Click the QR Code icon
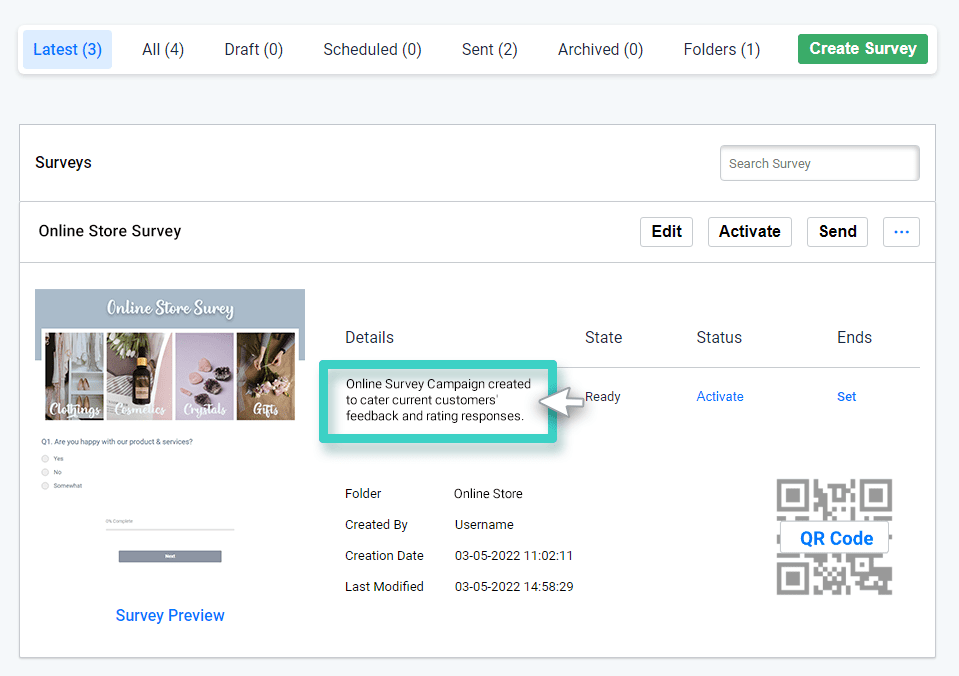 pyautogui.click(x=833, y=536)
